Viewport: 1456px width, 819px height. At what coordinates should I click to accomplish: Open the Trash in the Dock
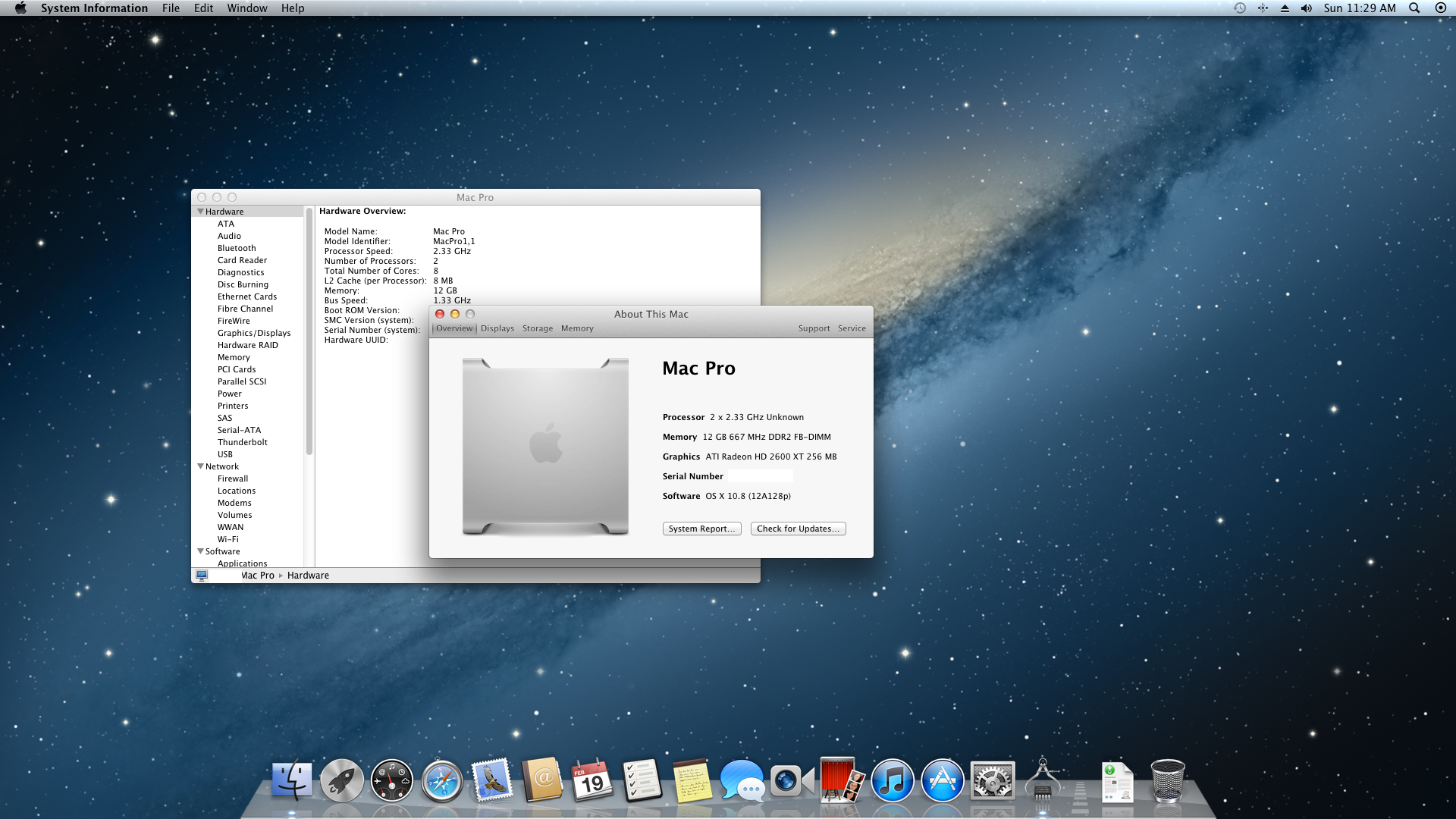point(1167,781)
